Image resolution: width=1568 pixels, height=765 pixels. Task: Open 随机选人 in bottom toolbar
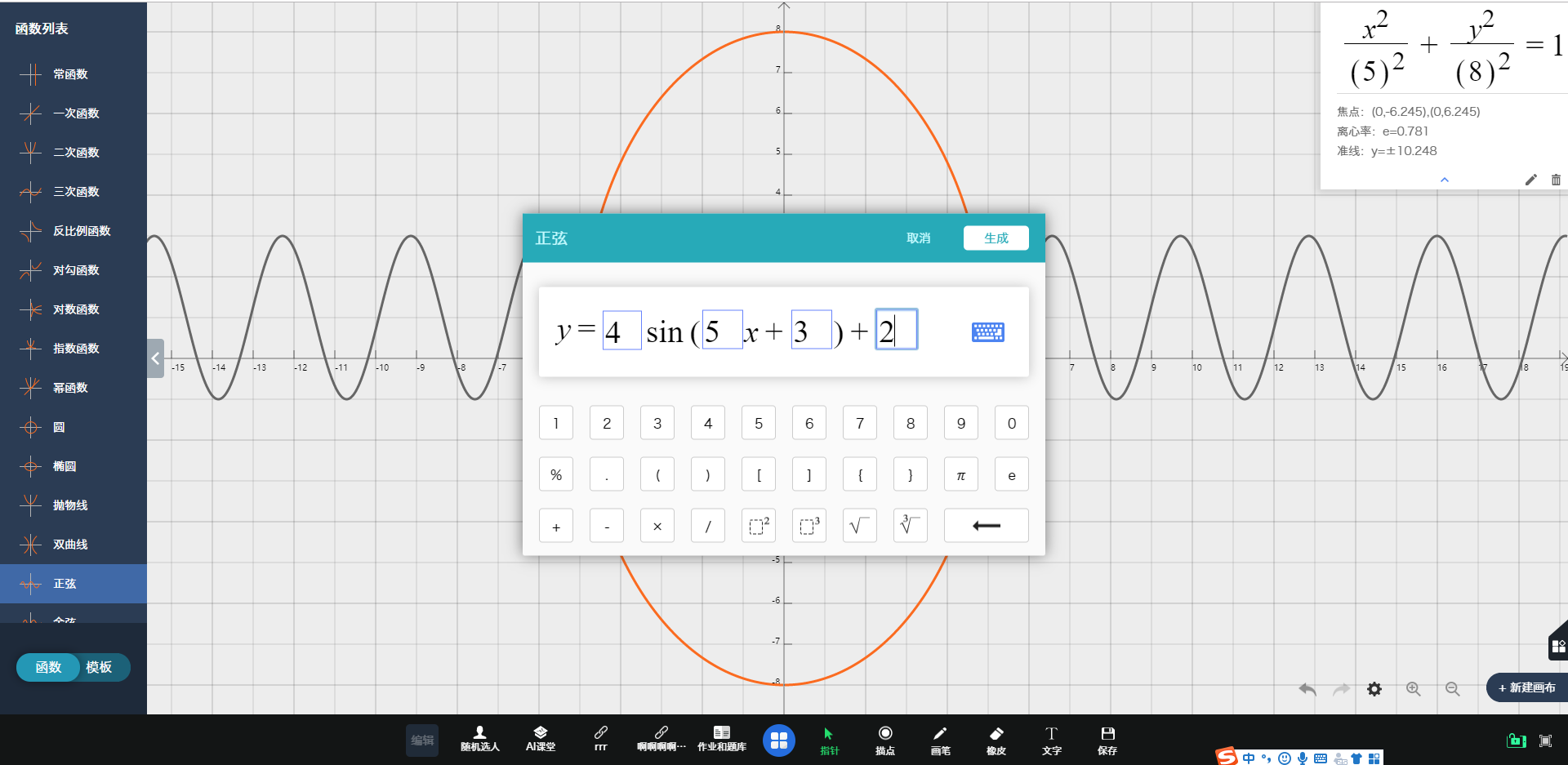[480, 740]
